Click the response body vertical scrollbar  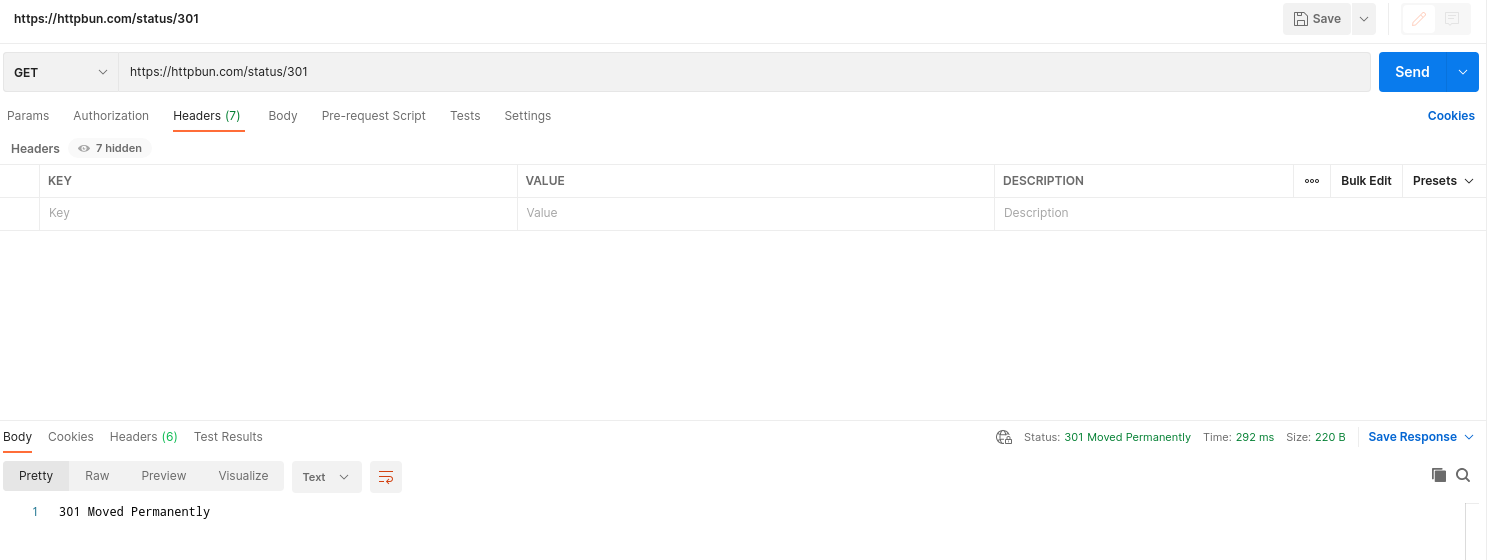pos(1471,531)
